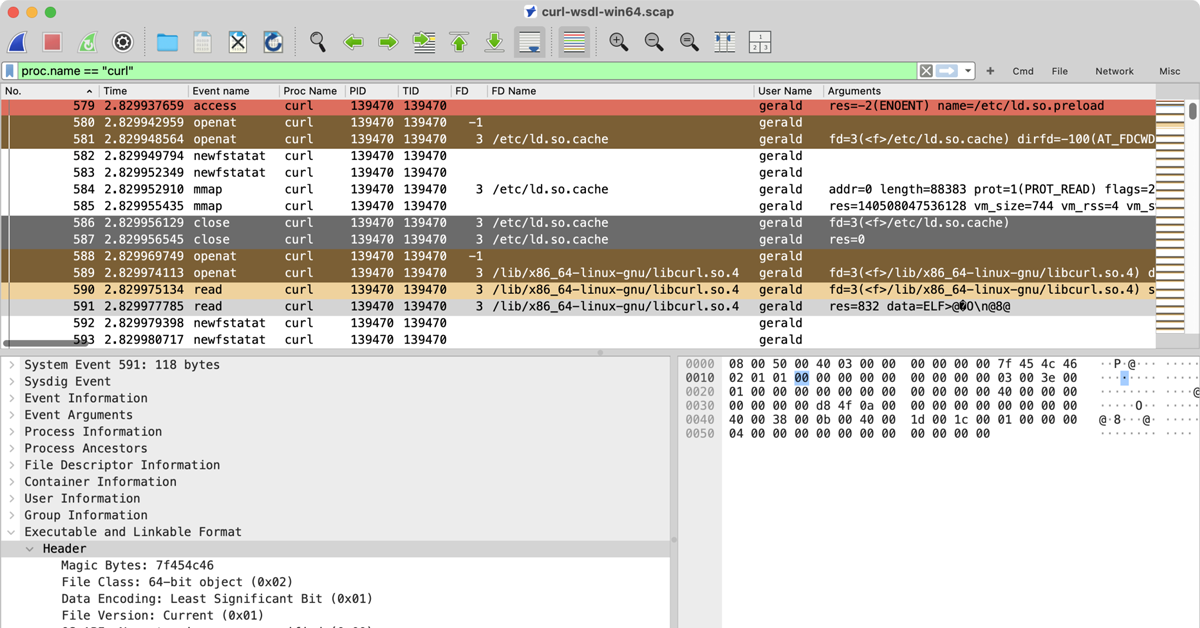The height and width of the screenshot is (628, 1200).
Task: Expand System Event 591 details
Action: click(12, 365)
